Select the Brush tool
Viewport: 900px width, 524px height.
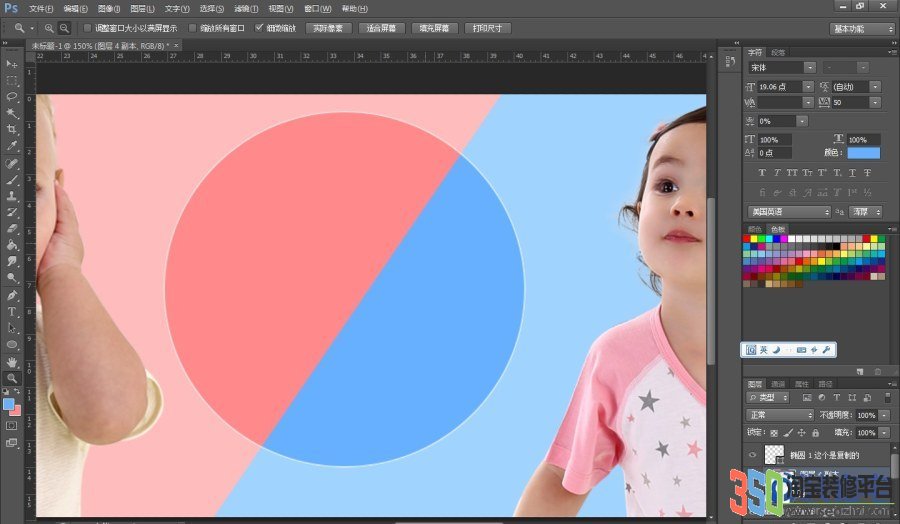pyautogui.click(x=11, y=180)
